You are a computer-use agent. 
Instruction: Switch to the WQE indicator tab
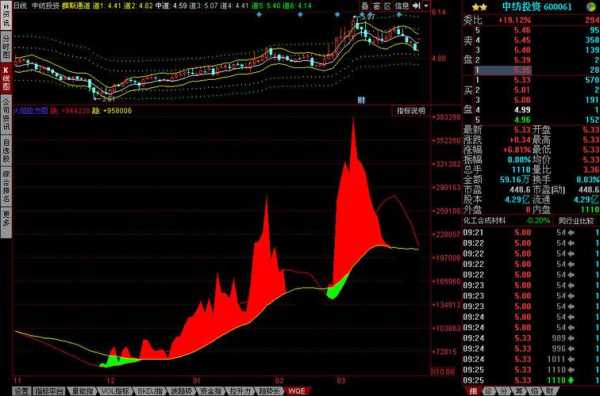297,391
